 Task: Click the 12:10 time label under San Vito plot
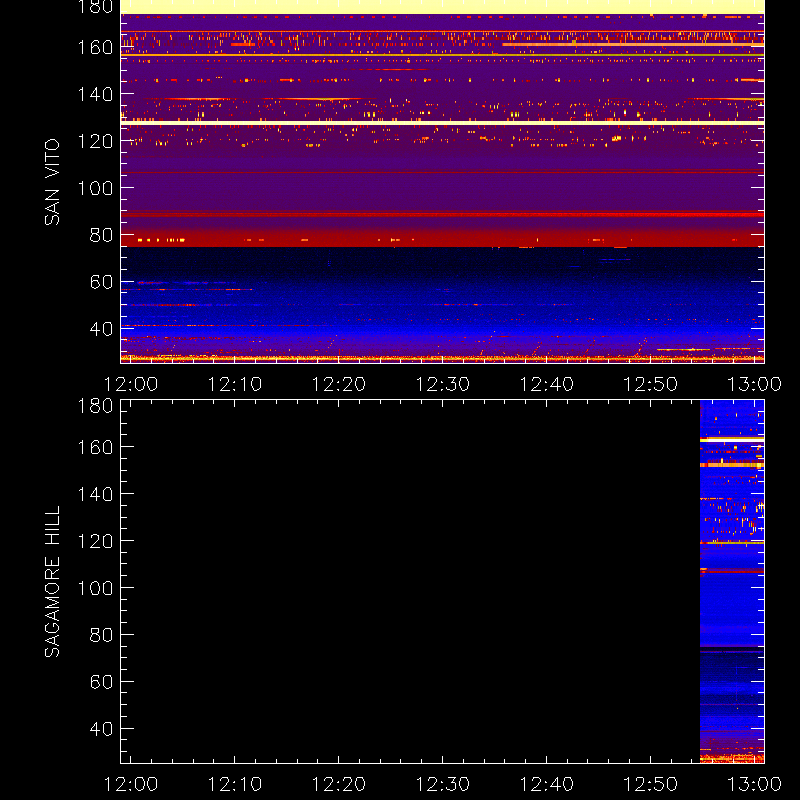pos(235,384)
